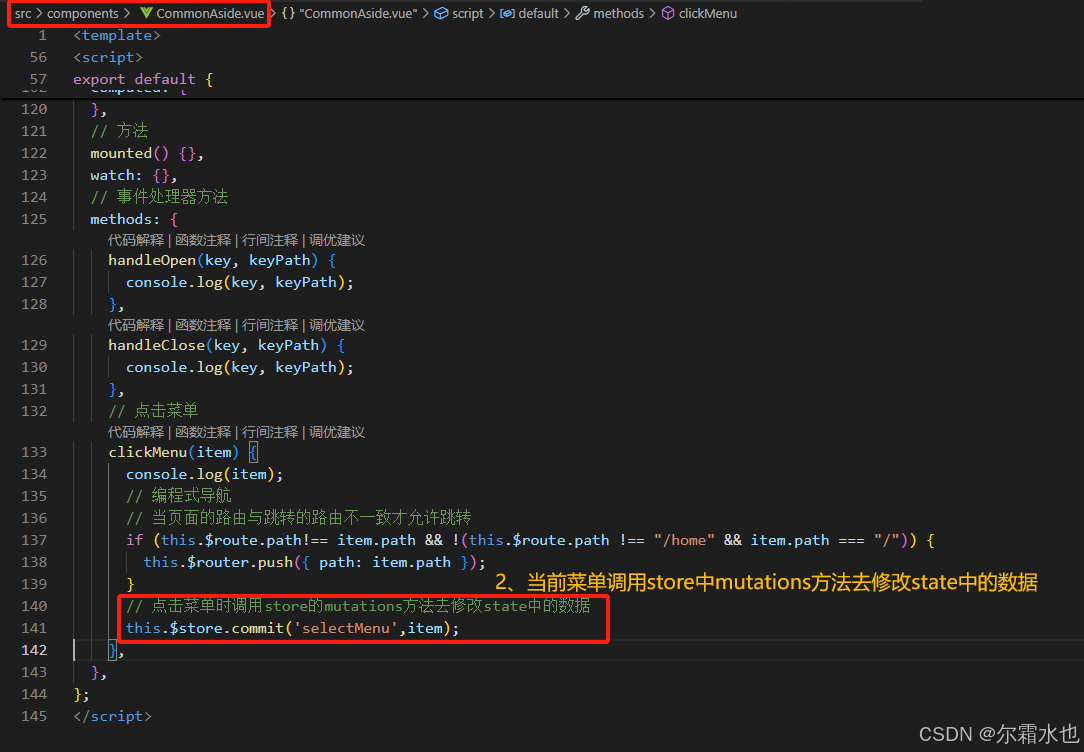
Task: Jump to sticky <template> line
Action: click(x=117, y=35)
